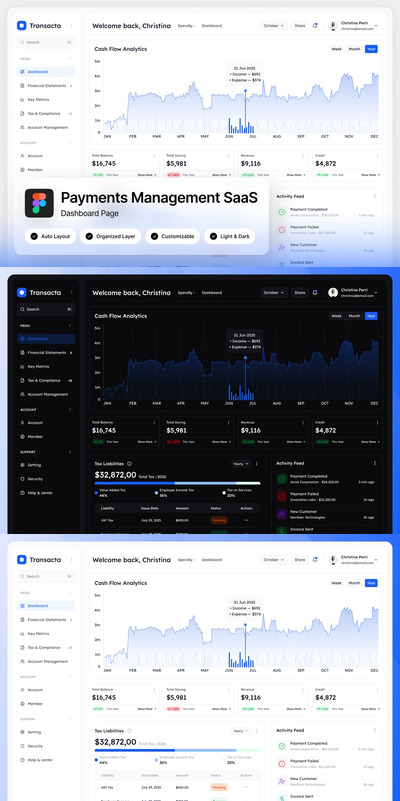Open Key Metrics in the dark sidebar
Image resolution: width=400 pixels, height=801 pixels.
click(38, 367)
